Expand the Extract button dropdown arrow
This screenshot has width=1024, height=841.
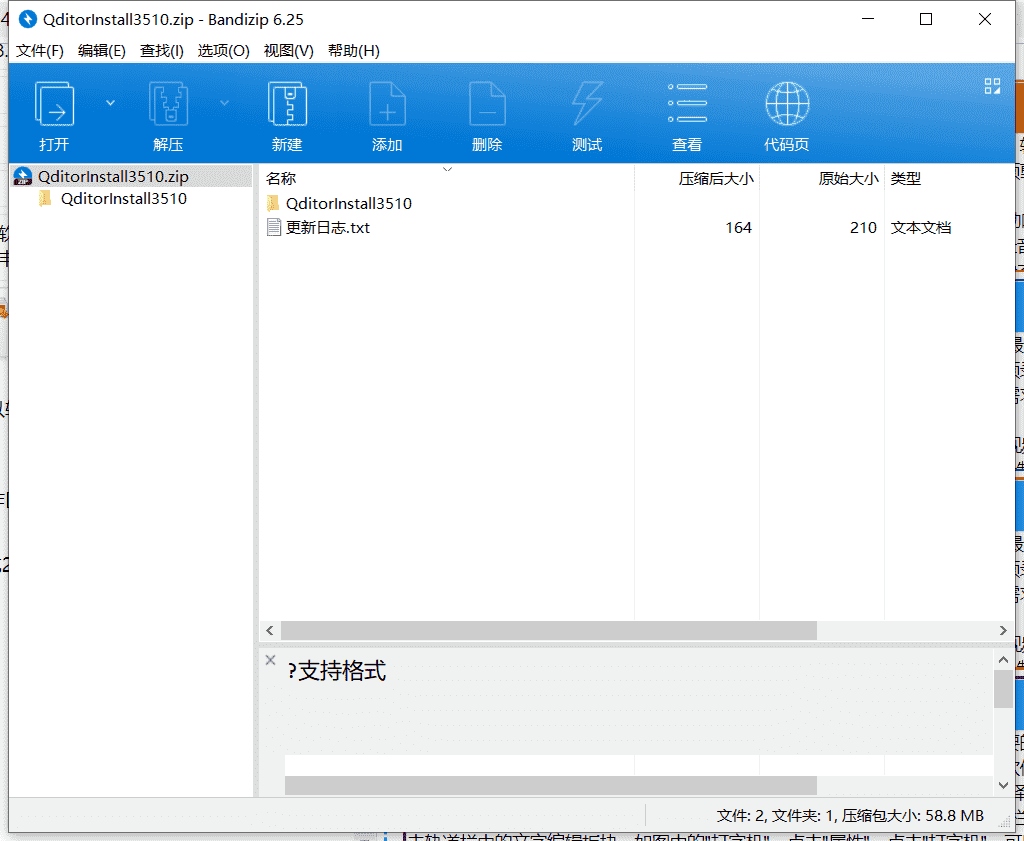coord(224,103)
